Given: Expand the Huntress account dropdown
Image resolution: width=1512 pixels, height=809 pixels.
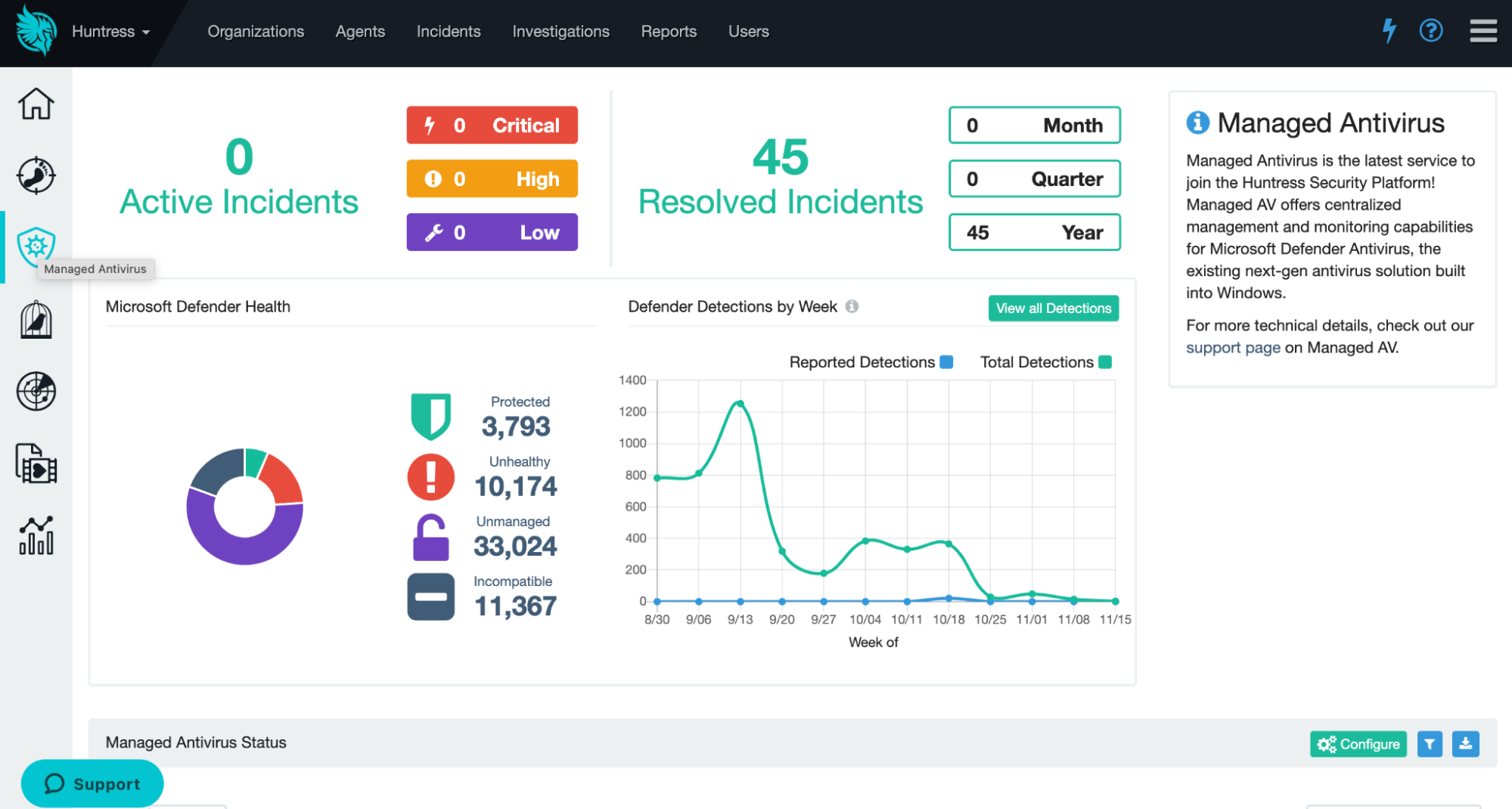Looking at the screenshot, I should (x=110, y=31).
